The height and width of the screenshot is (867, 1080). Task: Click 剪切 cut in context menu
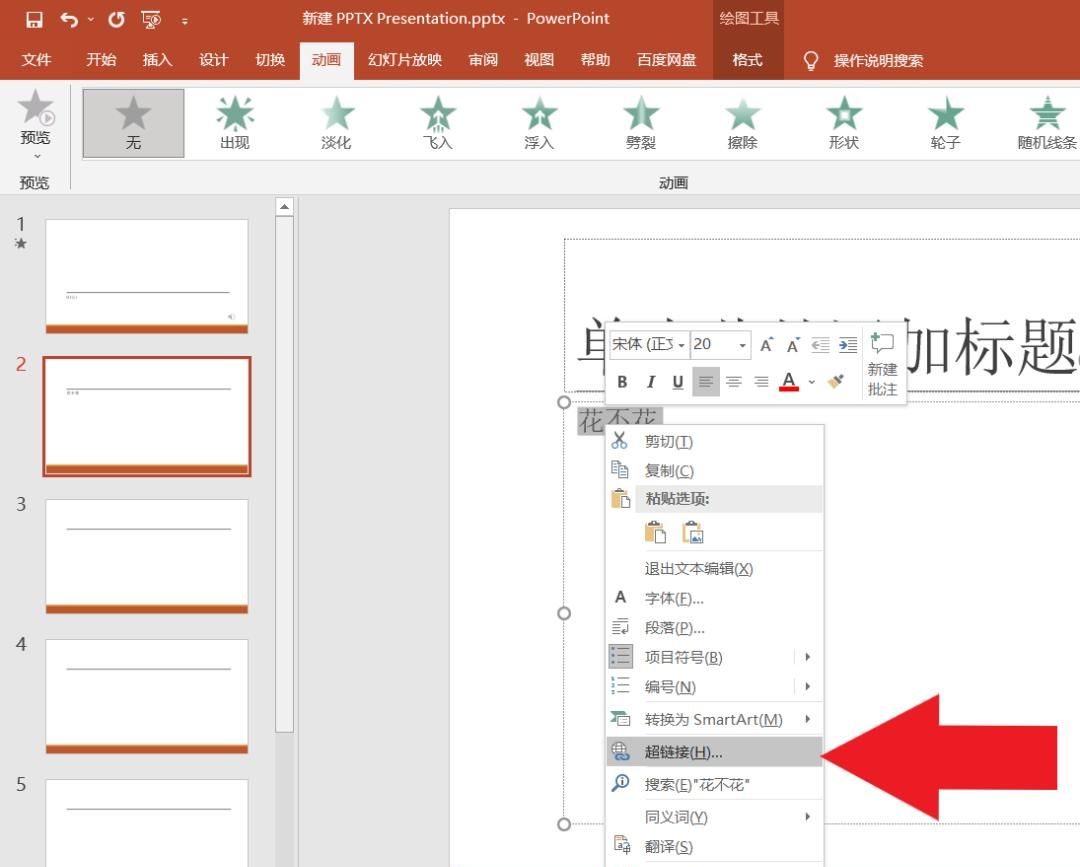click(668, 441)
